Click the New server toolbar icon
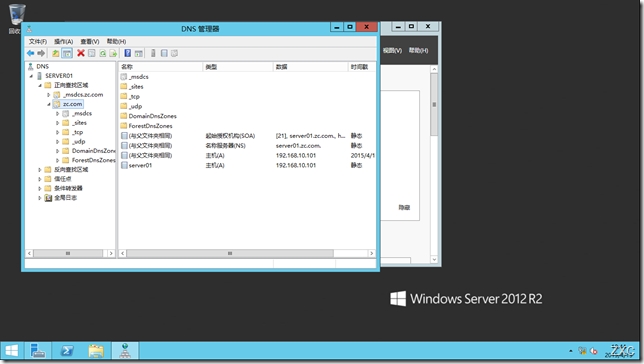 [x=153, y=53]
